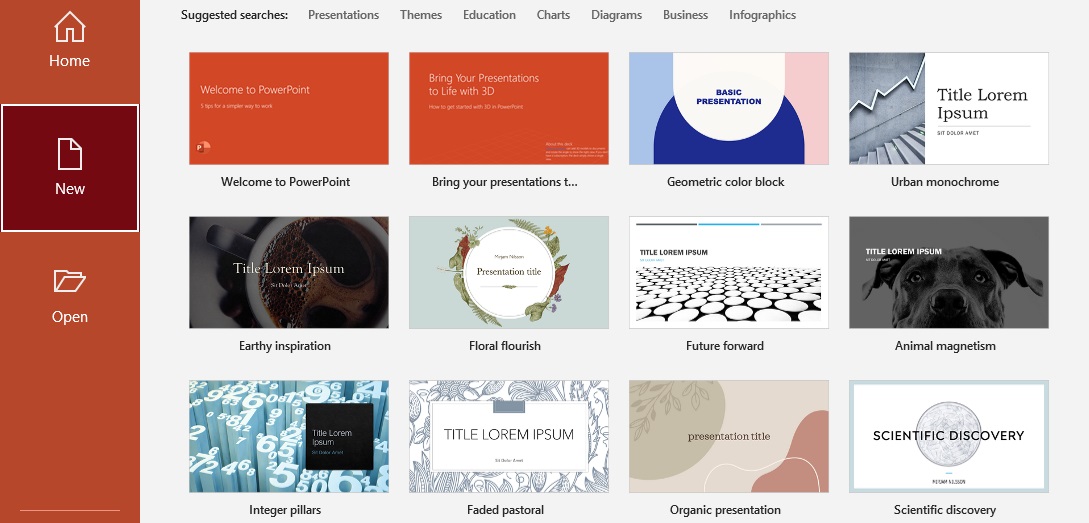The width and height of the screenshot is (1089, 523).
Task: Click the New blank page icon
Action: 69,154
